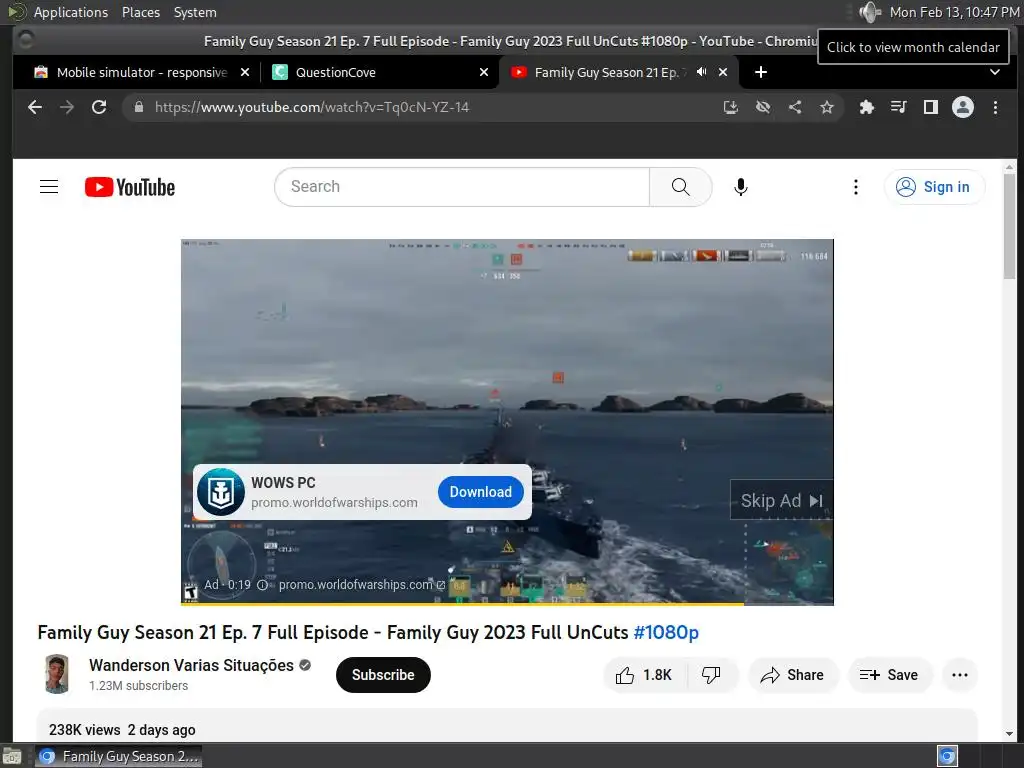This screenshot has width=1024, height=768.
Task: Open the Extensions puzzle icon
Action: [x=867, y=107]
